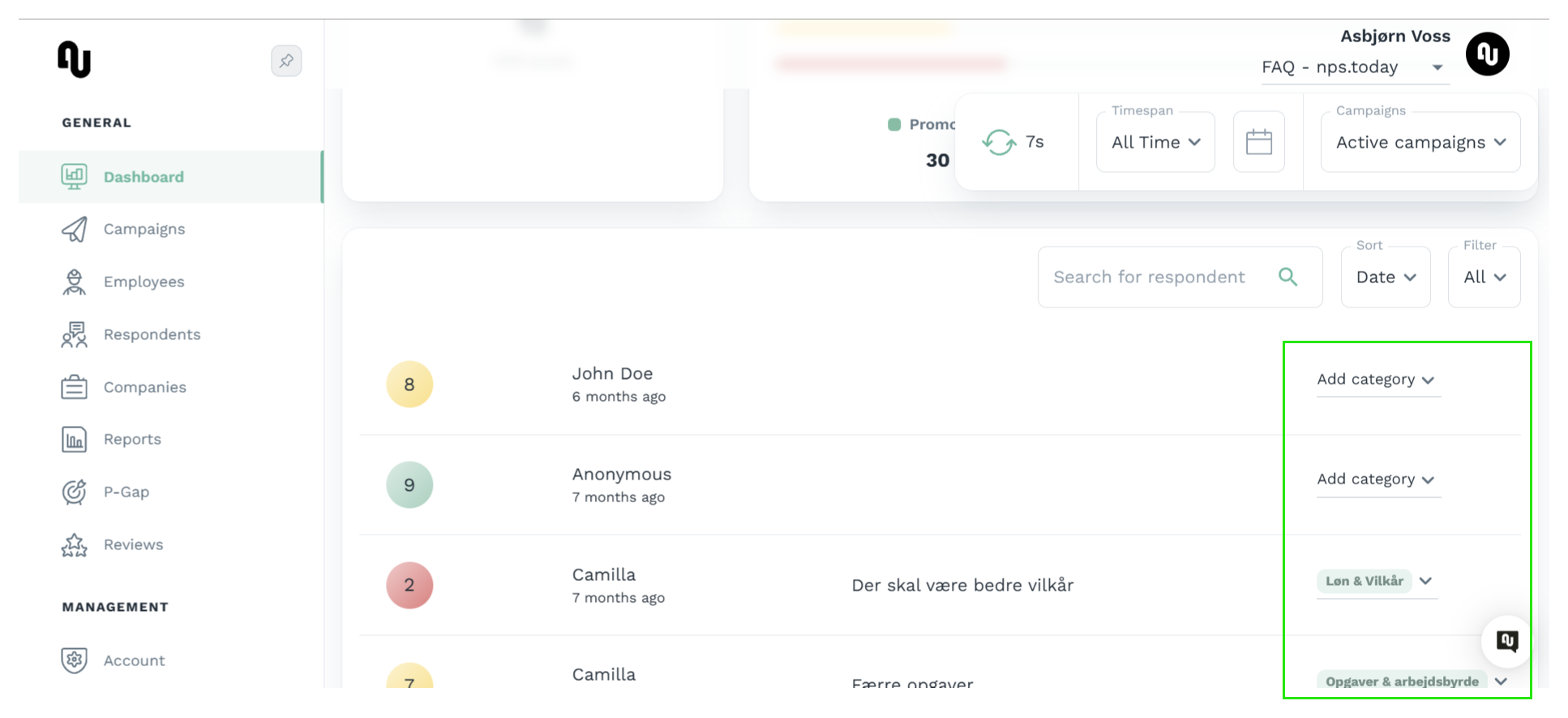Click the pin sidebar icon

(286, 61)
